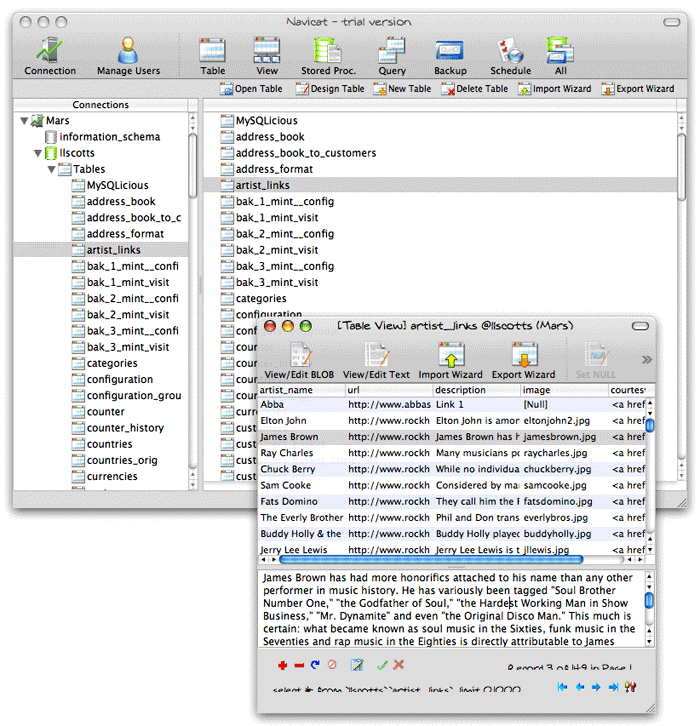700x726 pixels.
Task: Open the memo editor notepad icon
Action: point(356,665)
